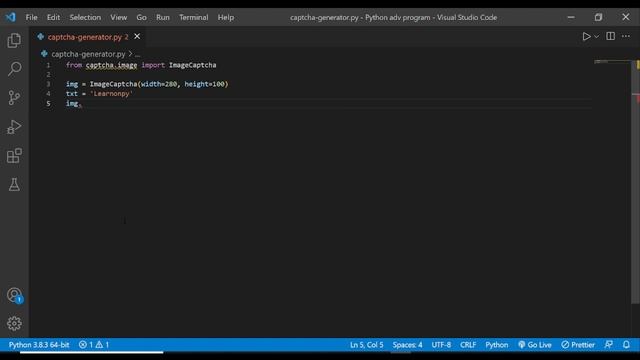640x360 pixels.
Task: Open the Explorer view in the activity bar
Action: coord(14,40)
